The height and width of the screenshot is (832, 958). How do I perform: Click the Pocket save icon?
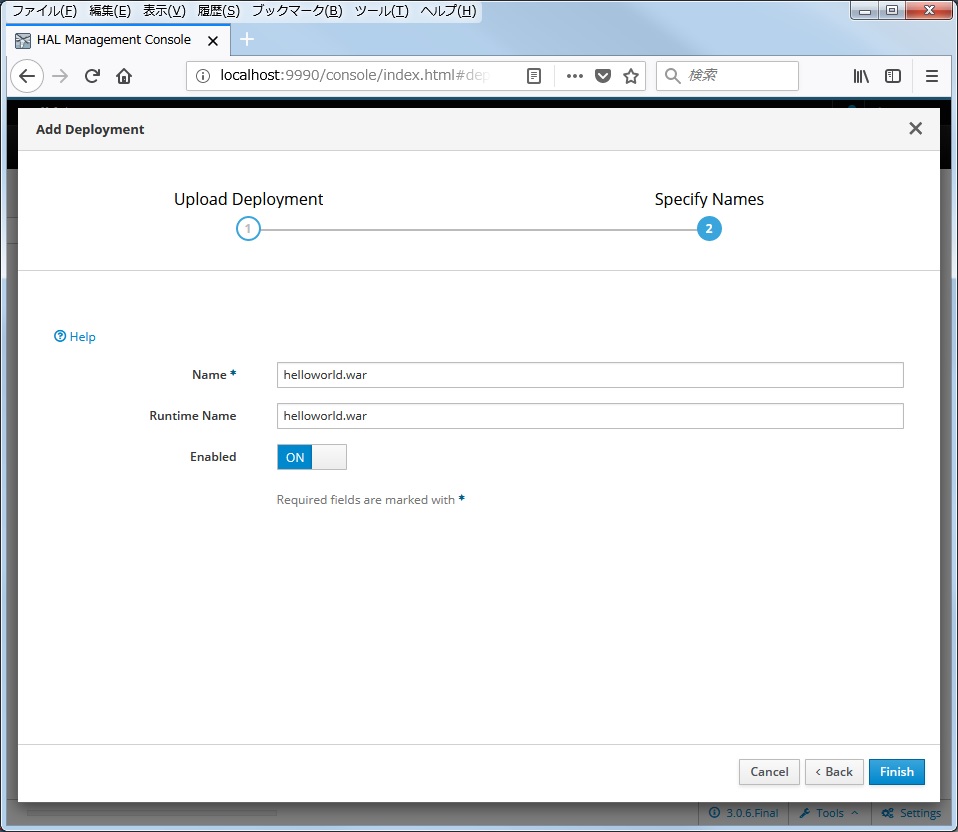point(601,75)
